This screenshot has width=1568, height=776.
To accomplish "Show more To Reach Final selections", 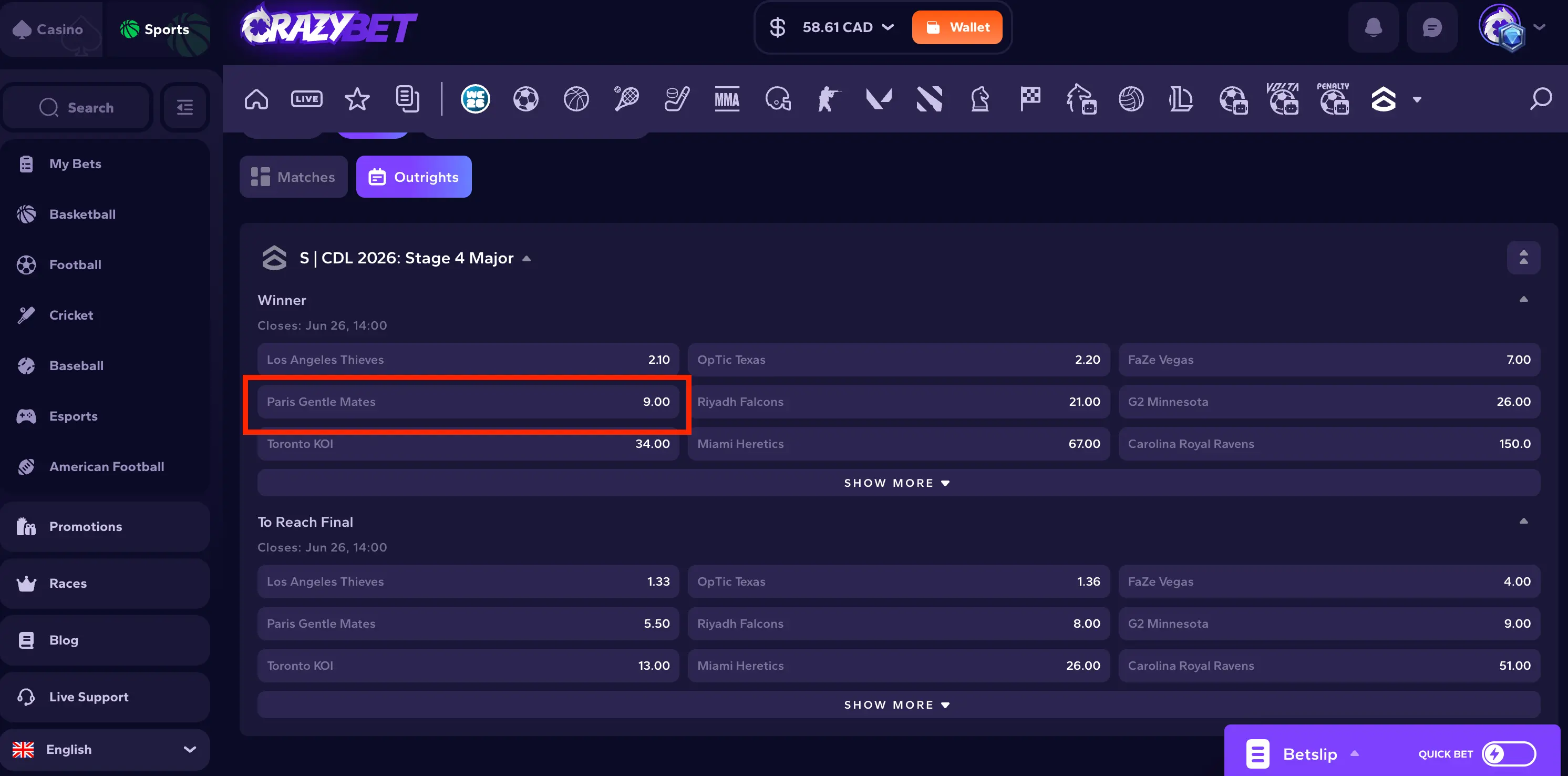I will coord(899,704).
